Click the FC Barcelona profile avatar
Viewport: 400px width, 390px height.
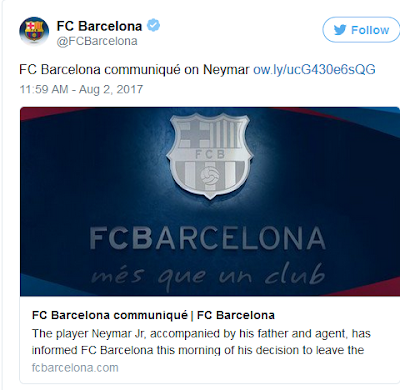coord(34,31)
